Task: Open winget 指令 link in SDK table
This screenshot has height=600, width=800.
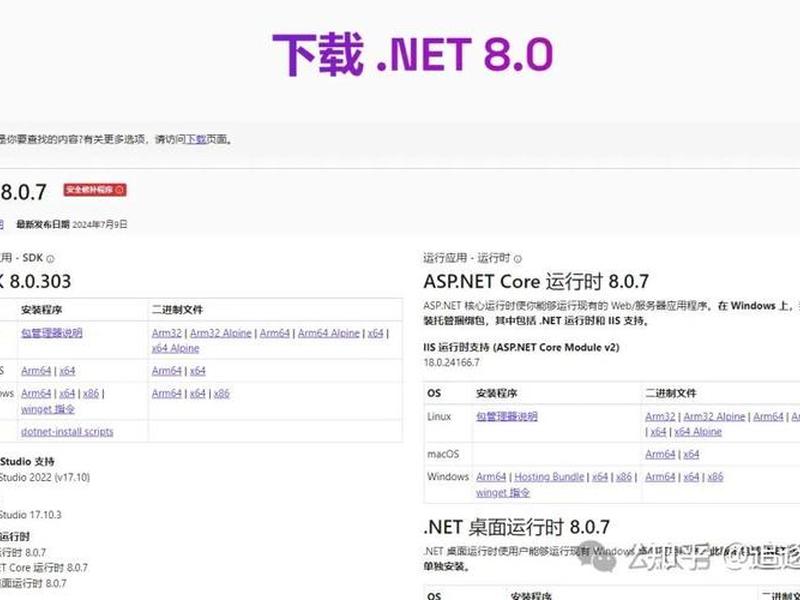Action: click(48, 409)
